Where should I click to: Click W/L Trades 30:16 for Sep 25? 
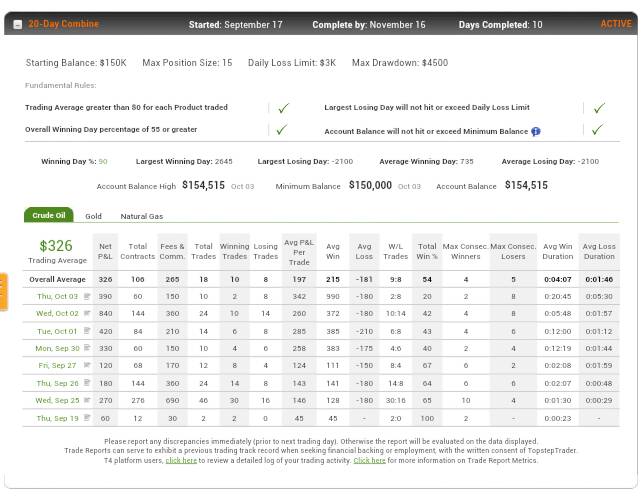coord(395,401)
